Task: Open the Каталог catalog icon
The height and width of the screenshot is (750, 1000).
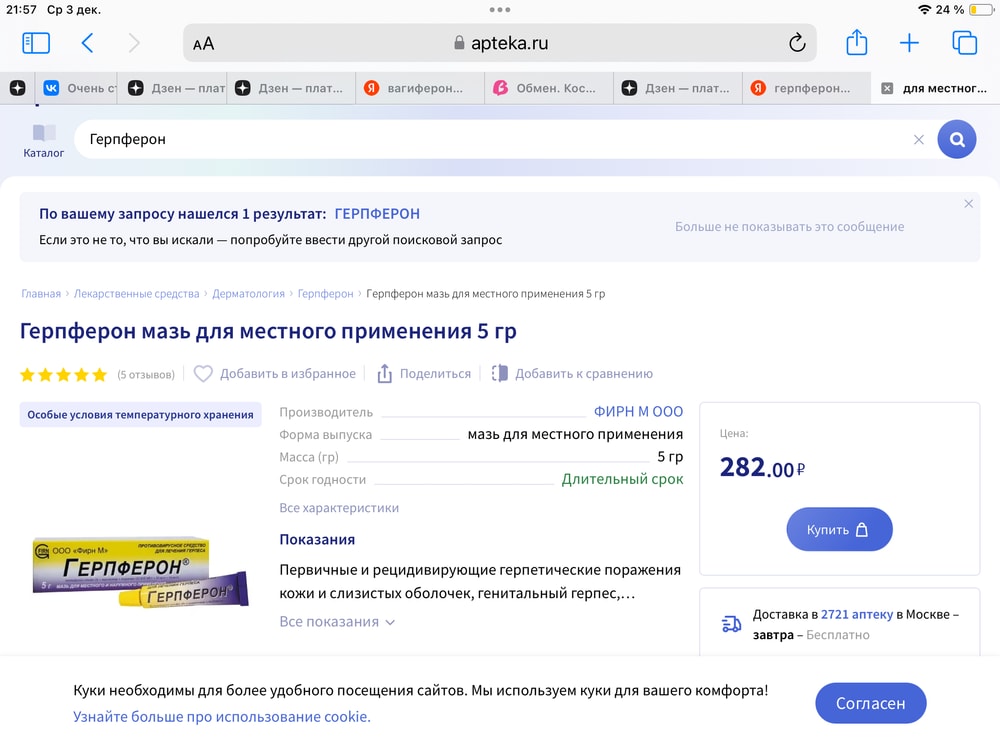Action: pyautogui.click(x=44, y=140)
